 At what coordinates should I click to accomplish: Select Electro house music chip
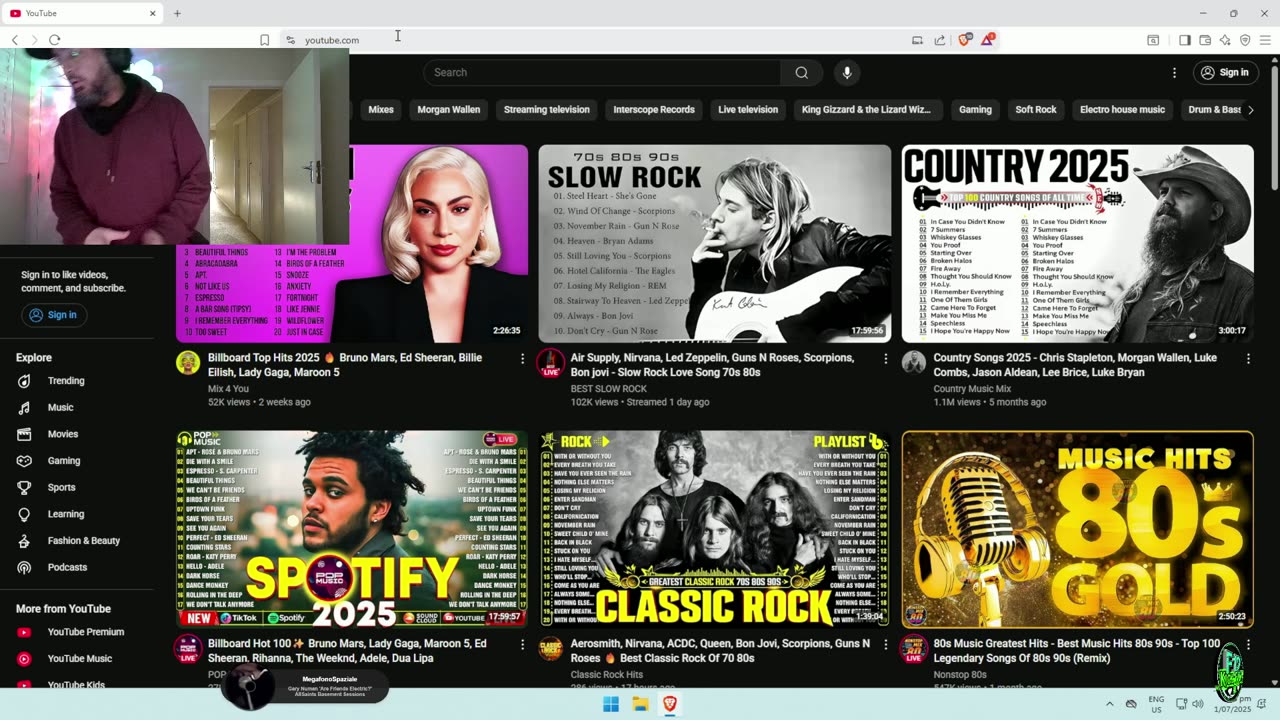(1122, 110)
